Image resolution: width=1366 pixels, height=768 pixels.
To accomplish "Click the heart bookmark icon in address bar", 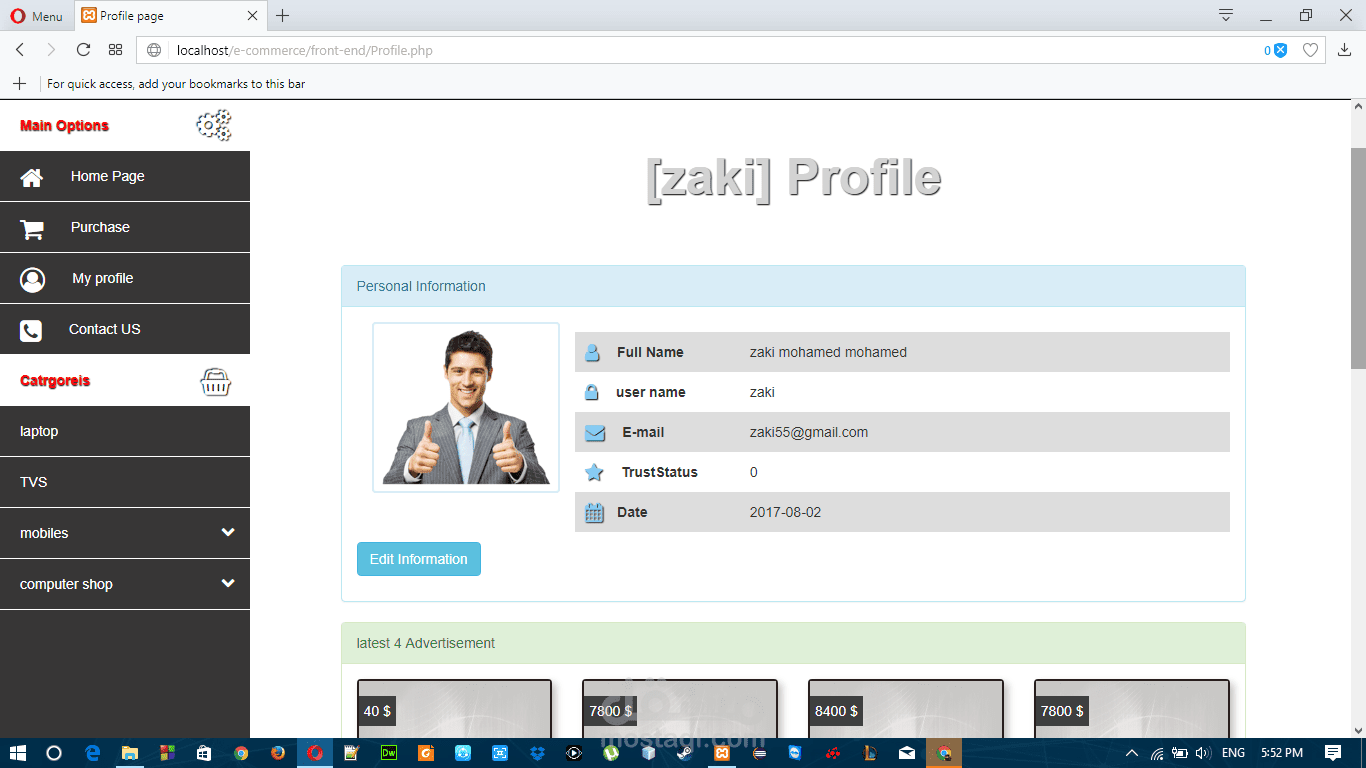I will point(1310,50).
